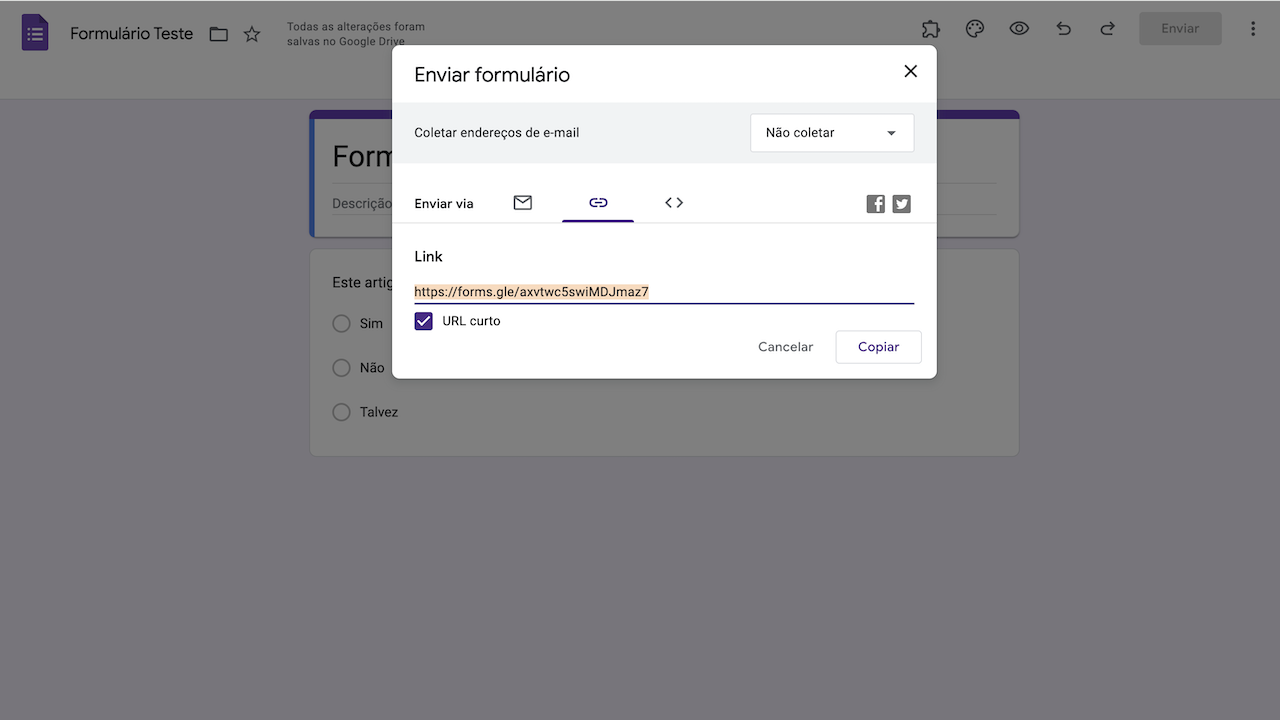This screenshot has height=720, width=1280.
Task: Open the add-ons puzzle icon
Action: coord(931,29)
